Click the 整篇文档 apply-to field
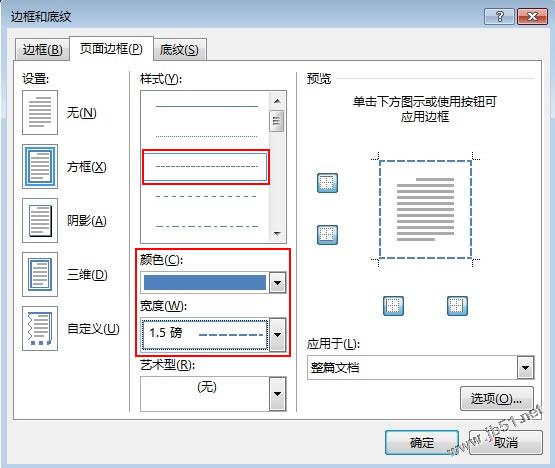Image resolution: width=555 pixels, height=468 pixels. (x=412, y=368)
